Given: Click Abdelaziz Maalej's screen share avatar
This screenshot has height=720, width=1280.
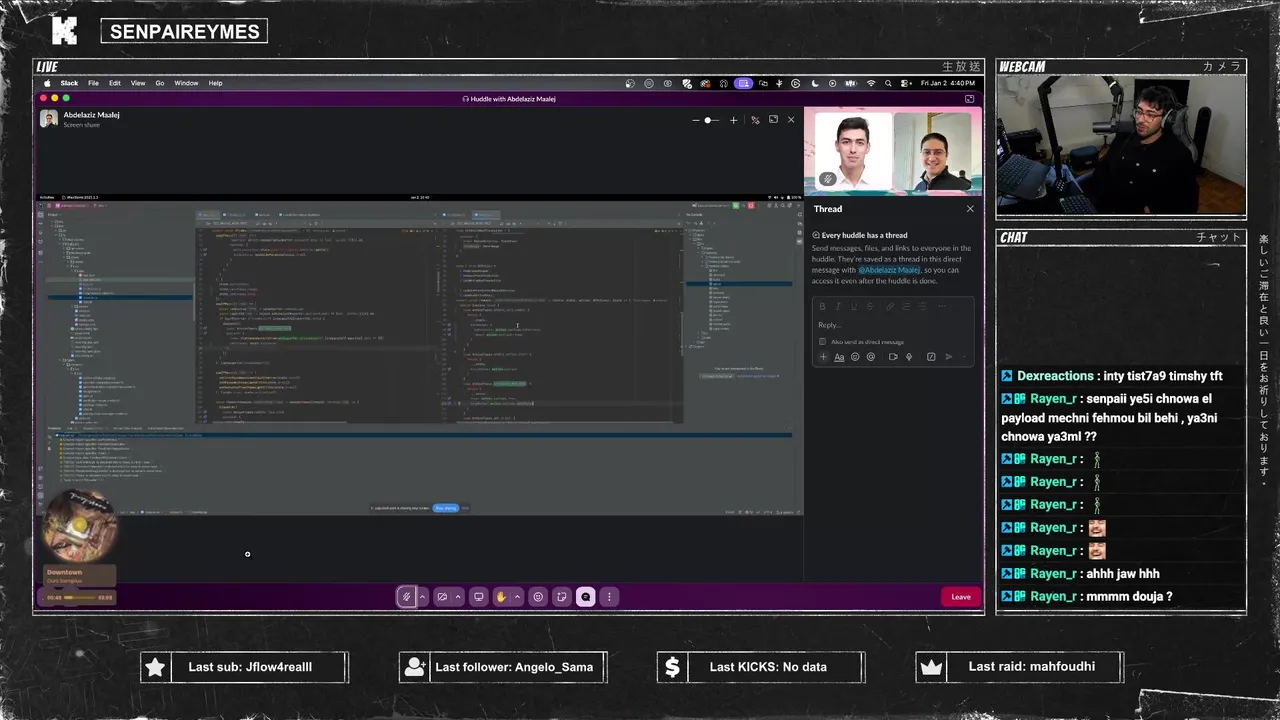Looking at the screenshot, I should [x=48, y=119].
